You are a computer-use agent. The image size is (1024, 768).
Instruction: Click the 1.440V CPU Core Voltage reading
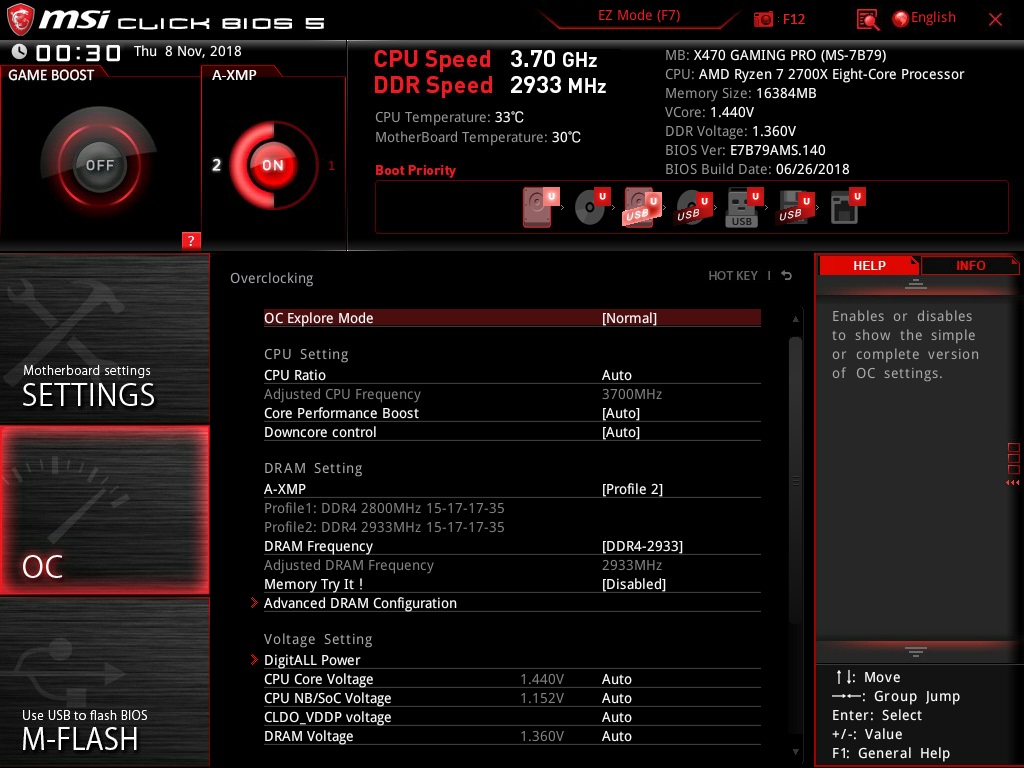tap(541, 679)
